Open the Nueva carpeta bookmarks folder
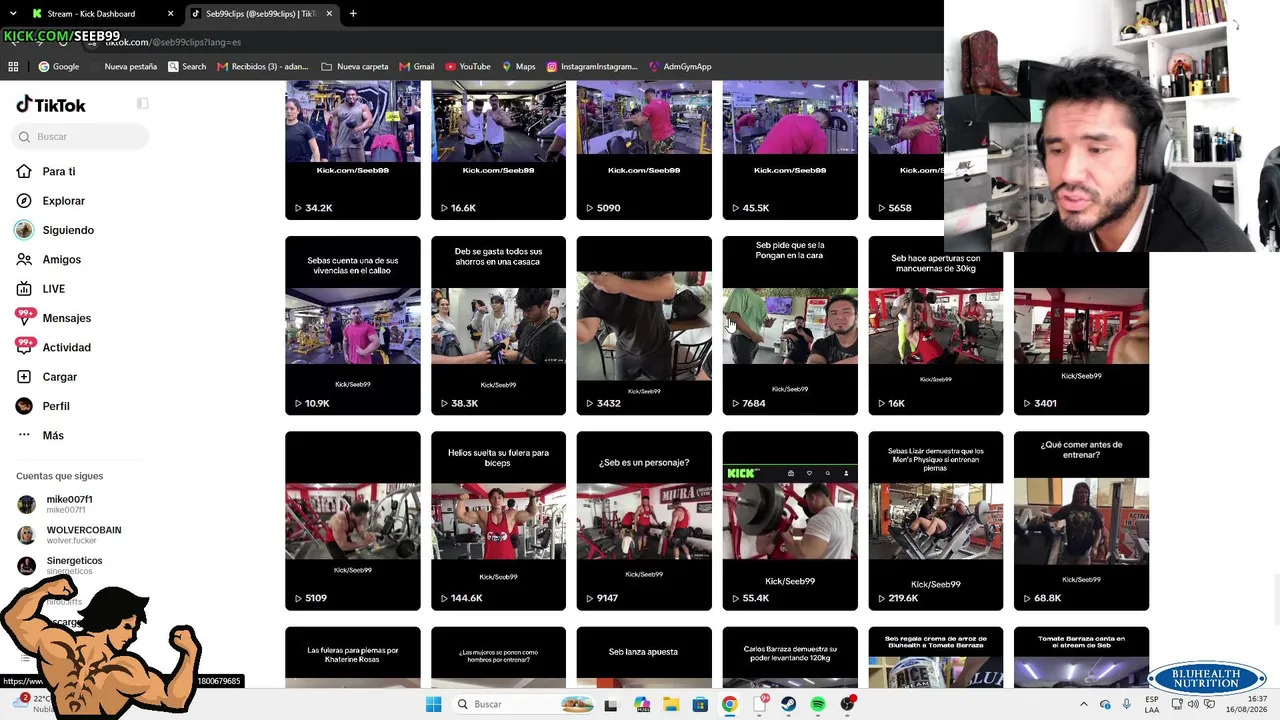The height and width of the screenshot is (720, 1280). tap(355, 67)
